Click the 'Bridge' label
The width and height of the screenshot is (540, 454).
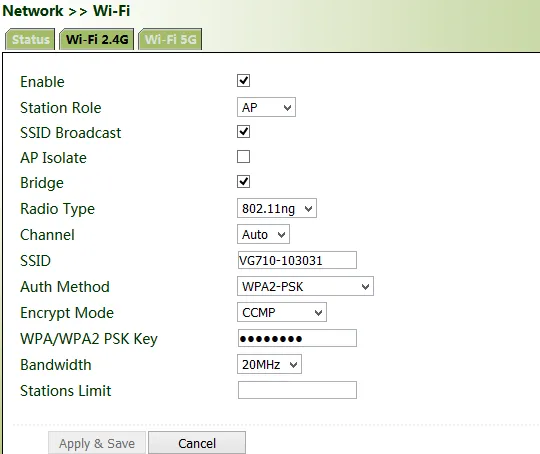click(x=42, y=183)
